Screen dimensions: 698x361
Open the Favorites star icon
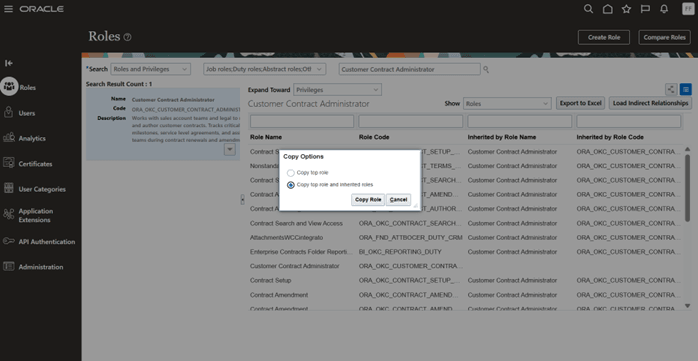(x=626, y=9)
